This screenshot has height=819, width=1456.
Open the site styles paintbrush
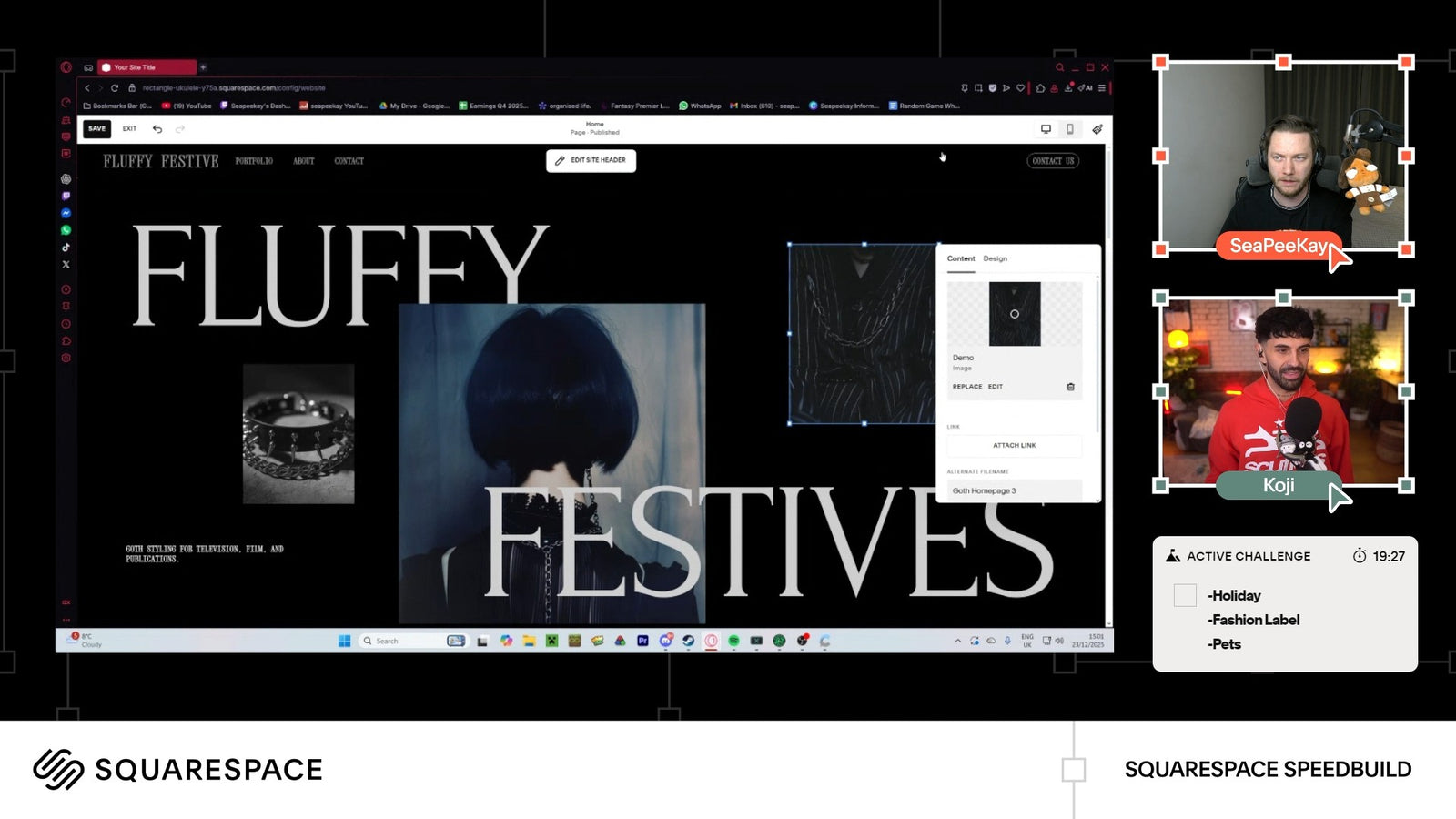pyautogui.click(x=1097, y=129)
